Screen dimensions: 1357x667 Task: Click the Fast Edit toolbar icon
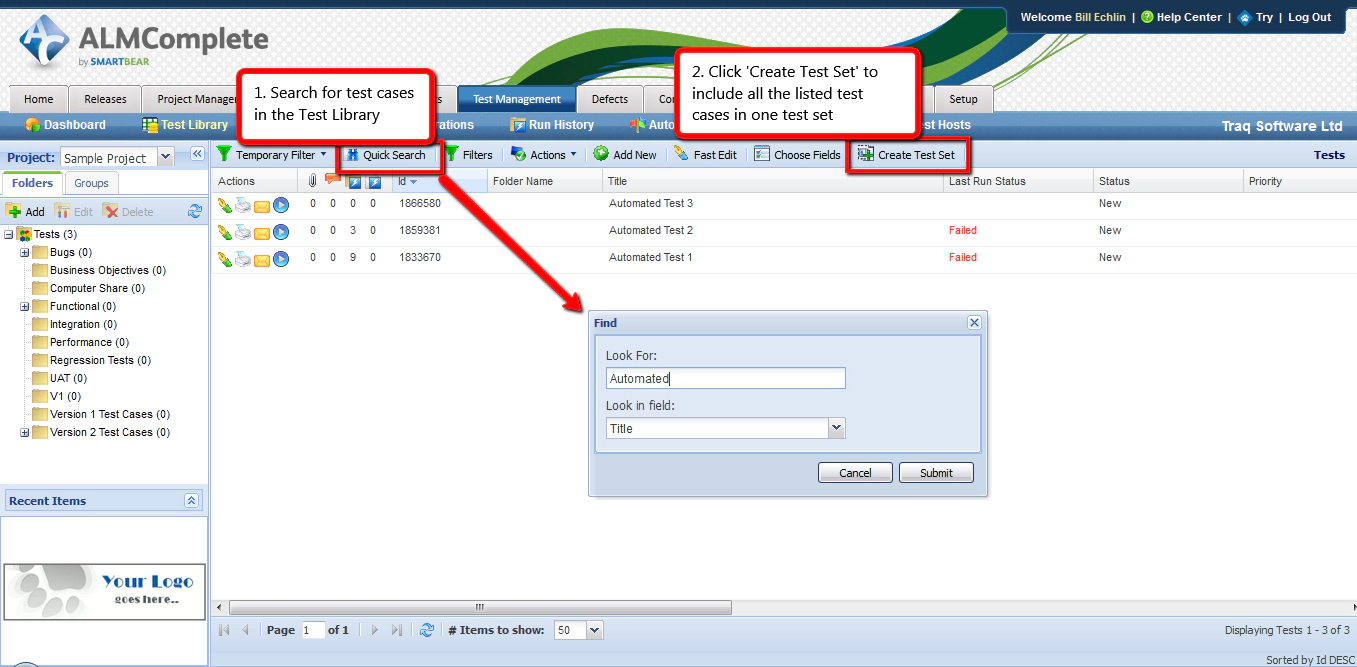click(x=707, y=154)
